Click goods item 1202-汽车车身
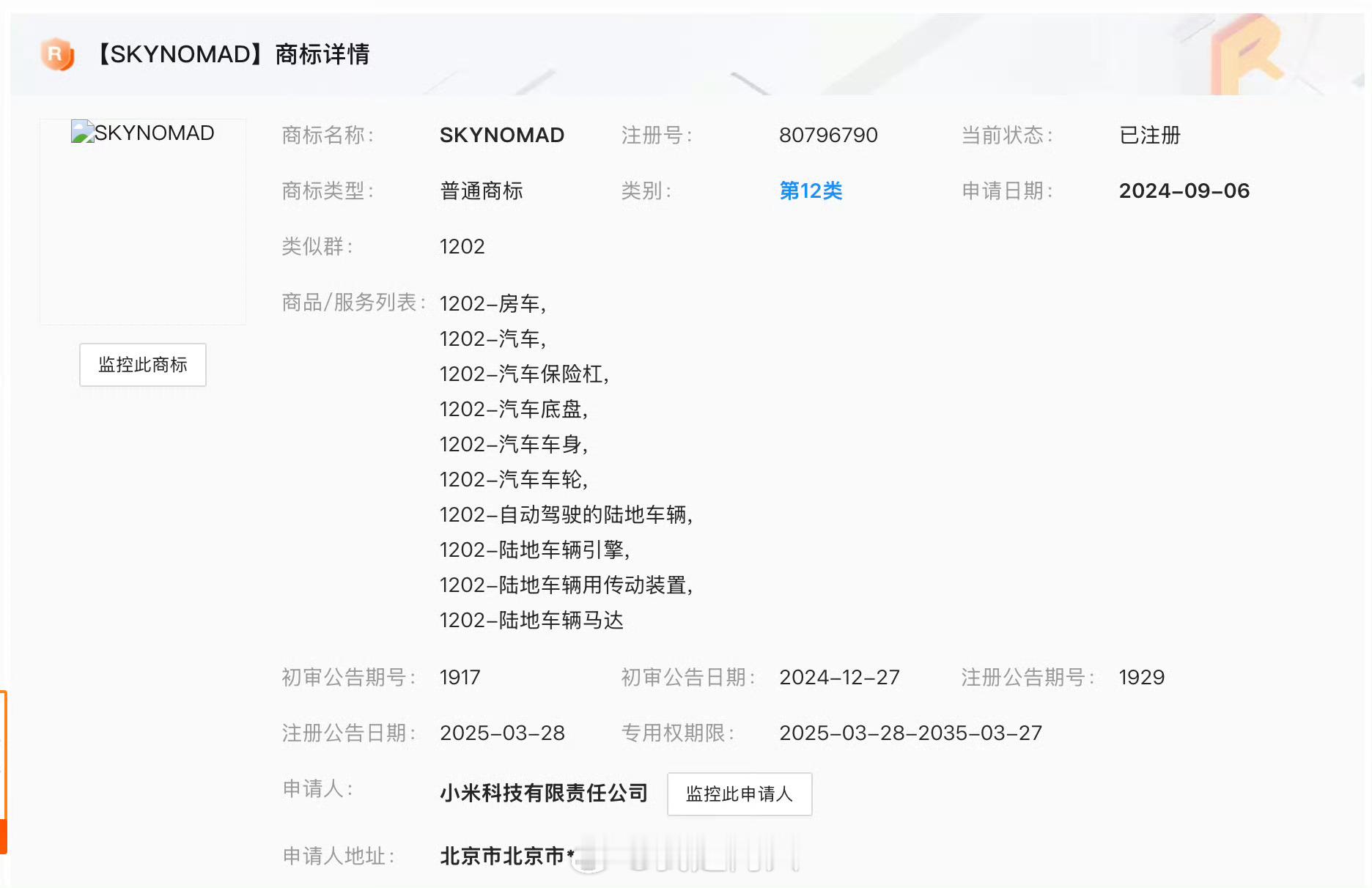 [514, 444]
